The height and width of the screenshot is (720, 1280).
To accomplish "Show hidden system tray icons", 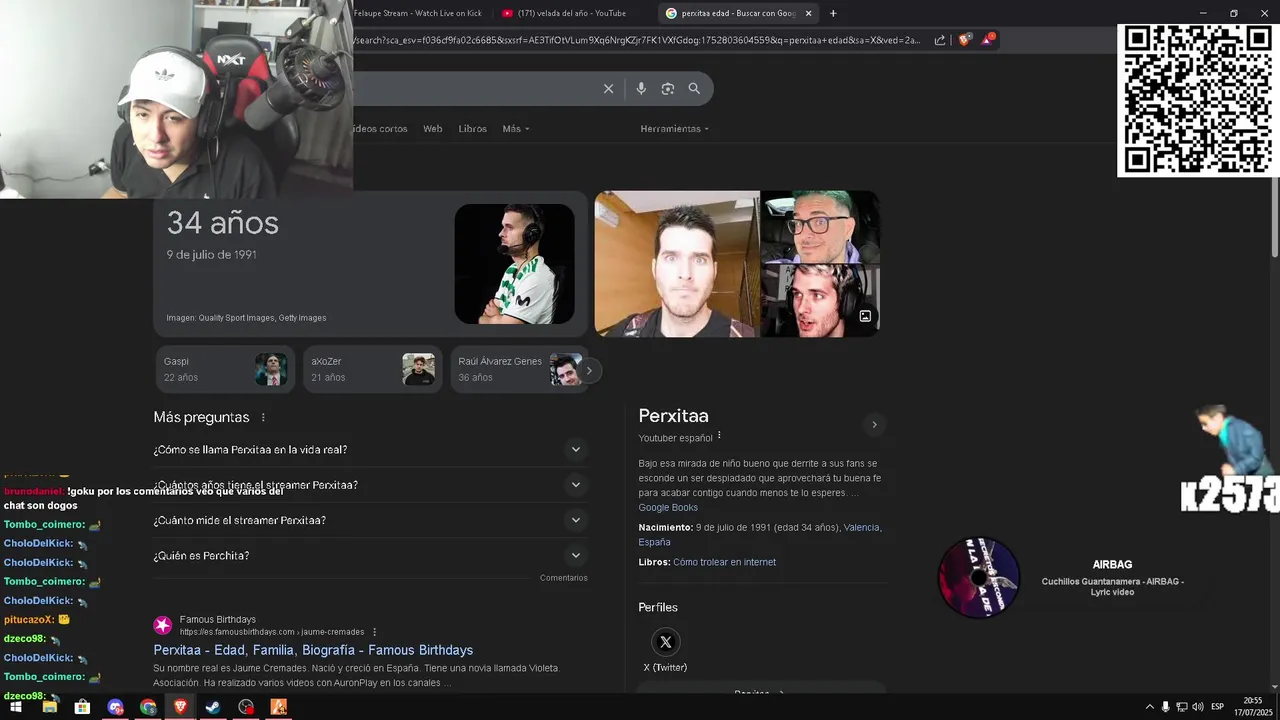I will (1149, 707).
